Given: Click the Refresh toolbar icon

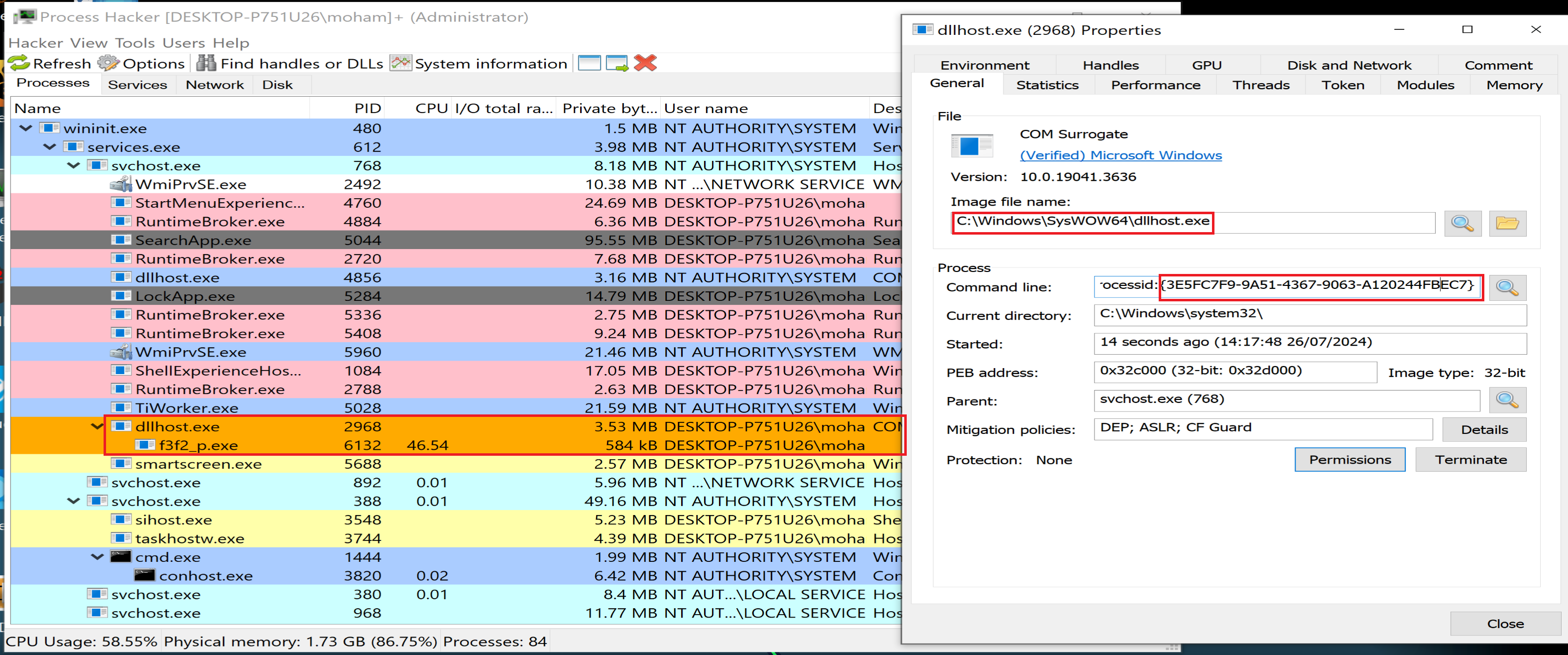Looking at the screenshot, I should pos(19,63).
